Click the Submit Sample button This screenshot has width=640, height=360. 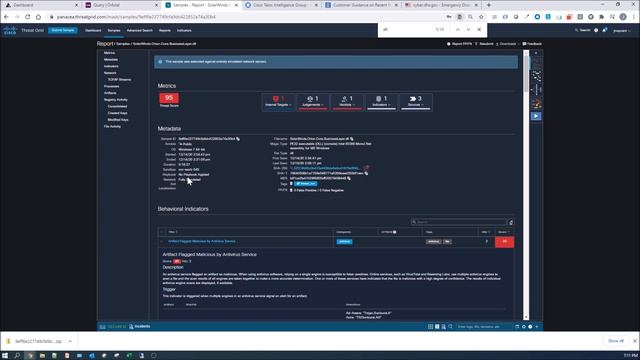coord(62,30)
